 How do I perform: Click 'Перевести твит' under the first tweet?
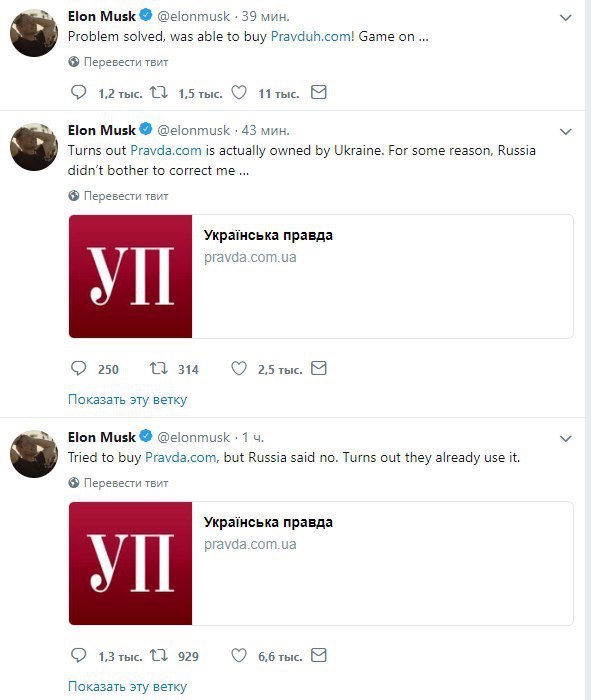126,62
